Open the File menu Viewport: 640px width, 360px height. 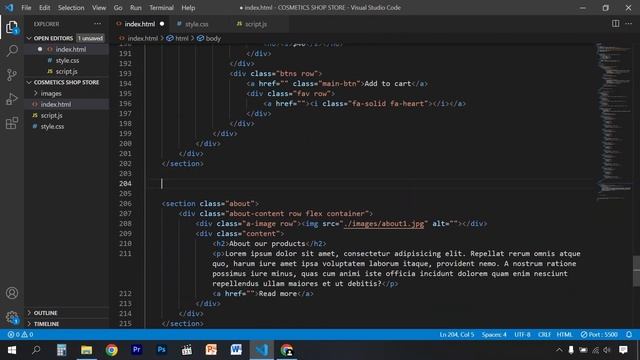pos(26,7)
